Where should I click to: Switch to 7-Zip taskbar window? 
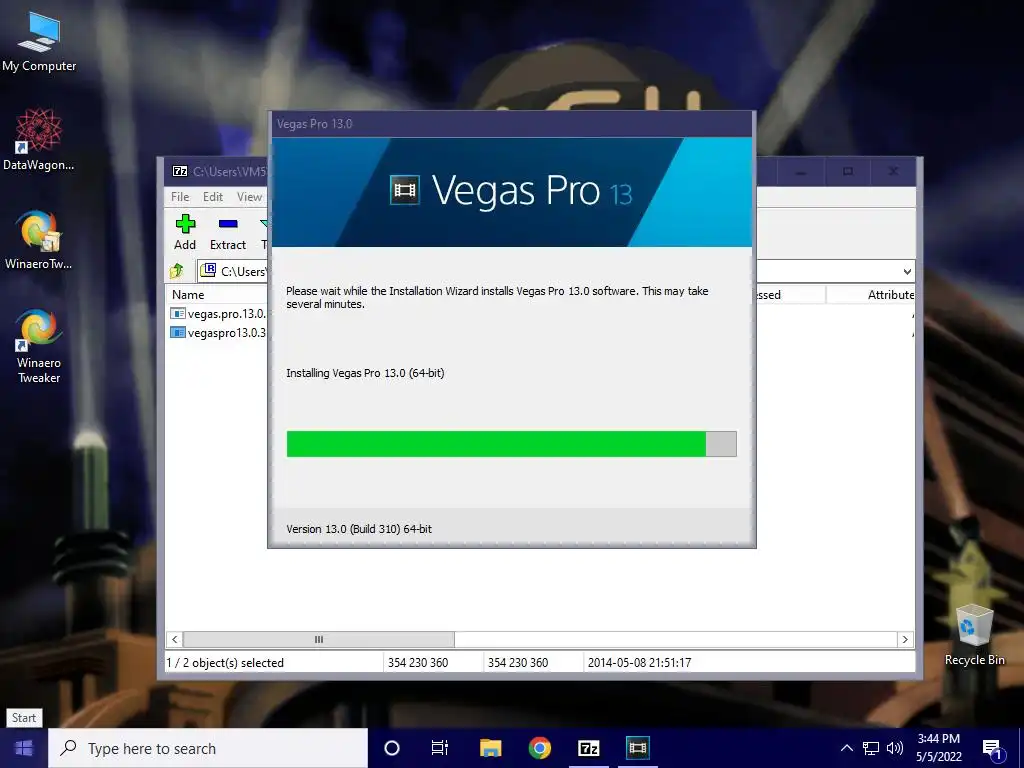[588, 748]
